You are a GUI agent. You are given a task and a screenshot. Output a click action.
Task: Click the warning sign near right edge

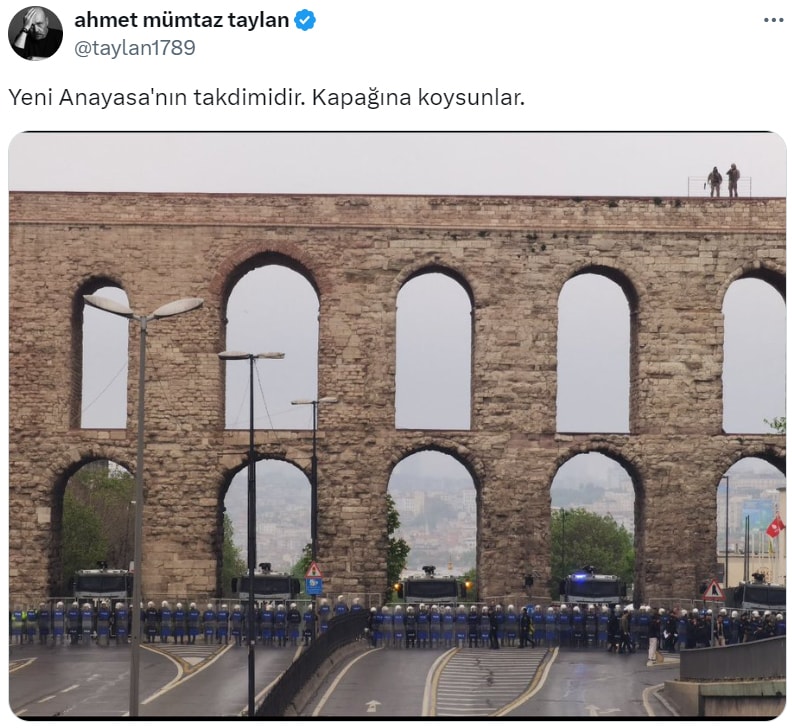[714, 591]
